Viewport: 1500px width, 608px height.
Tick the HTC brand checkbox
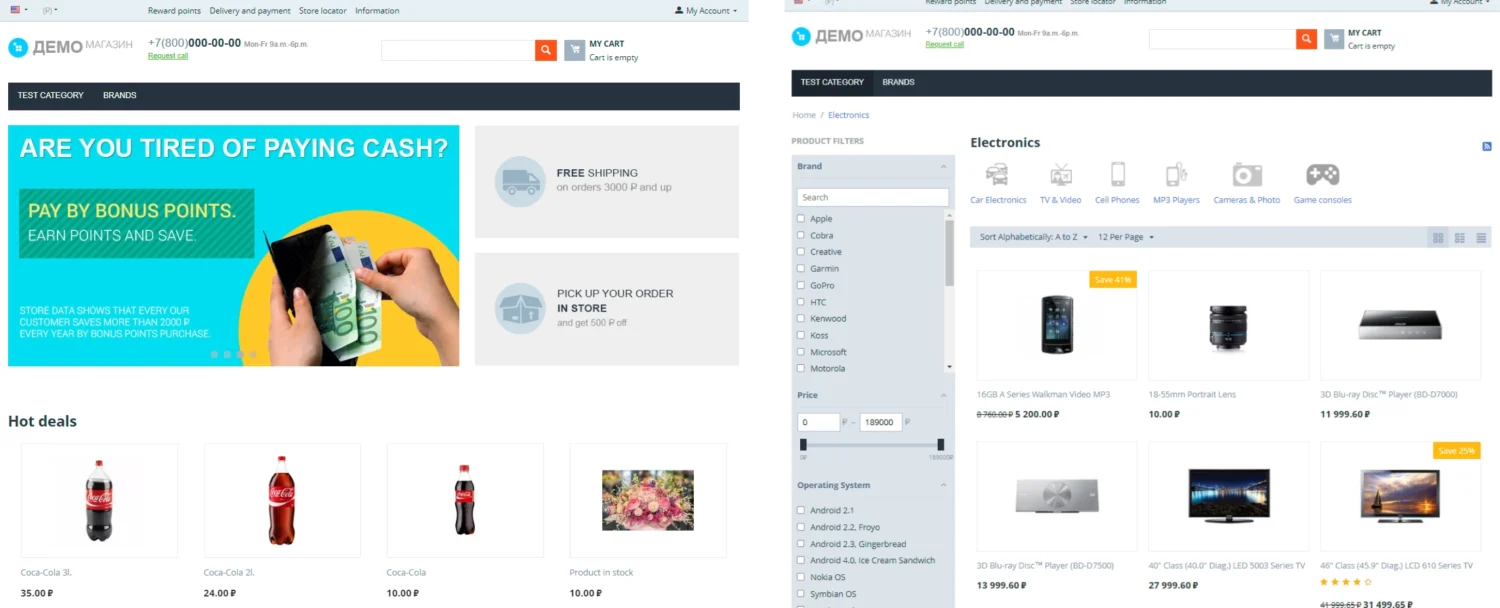801,301
